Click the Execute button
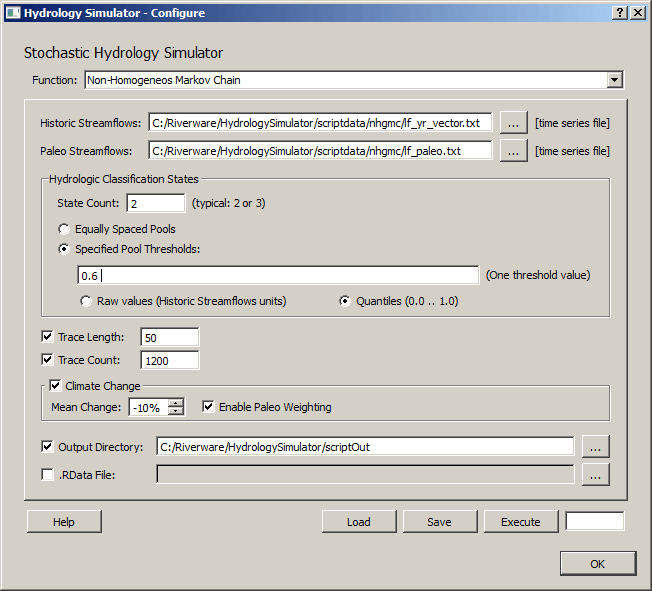The image size is (652, 591). (521, 522)
